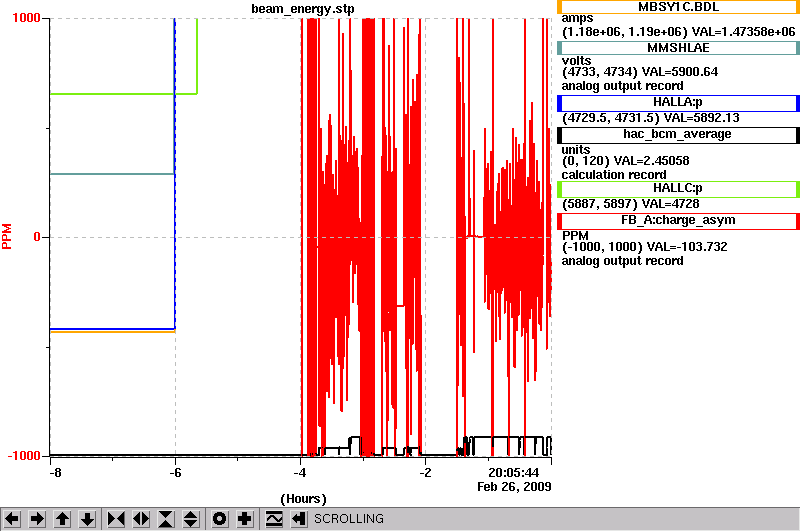This screenshot has height=531, width=800.
Task: Click the Feb 26, 2009 date label
Action: pyautogui.click(x=514, y=487)
